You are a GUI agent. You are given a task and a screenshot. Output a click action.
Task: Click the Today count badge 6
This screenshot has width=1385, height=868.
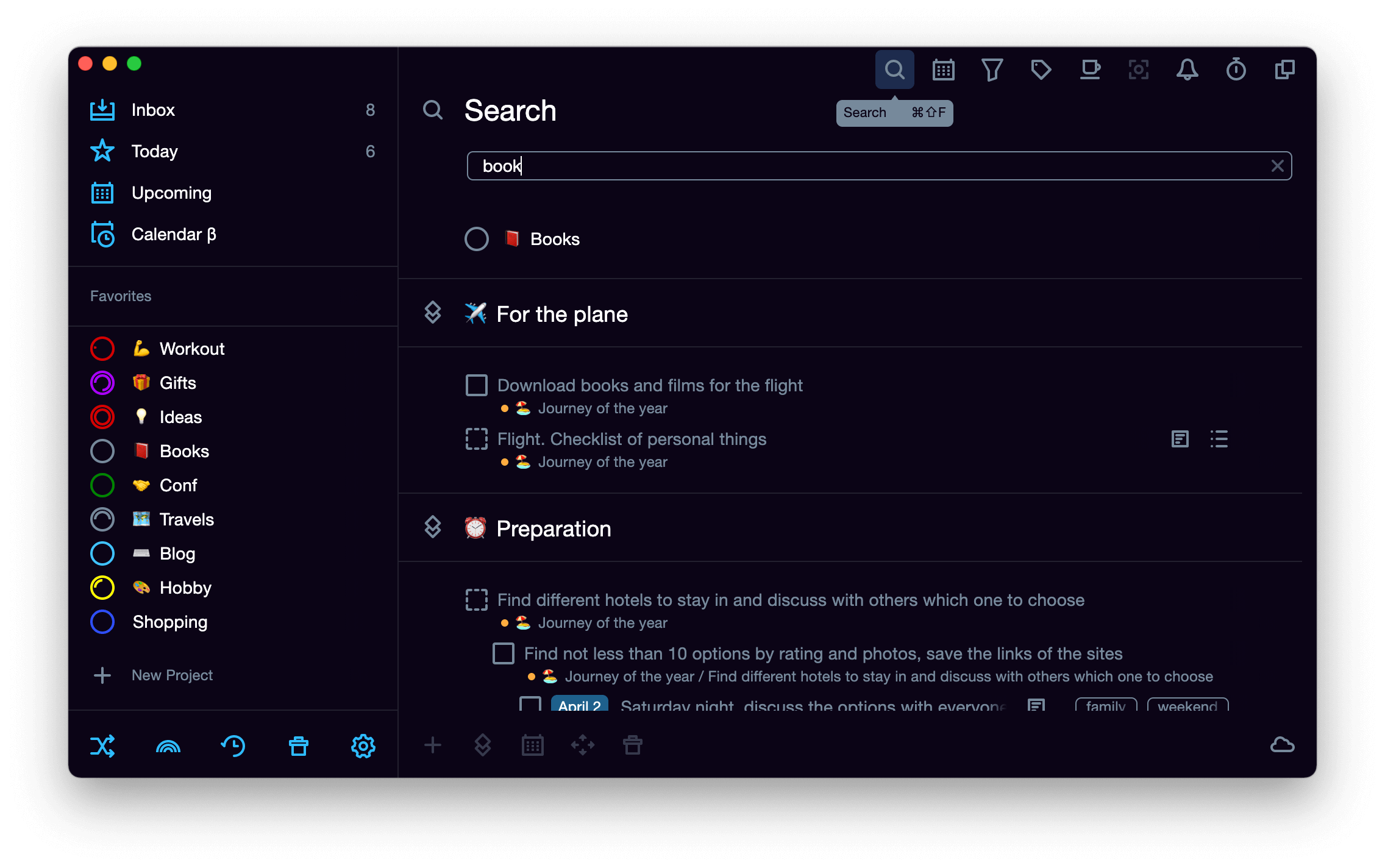coord(370,151)
